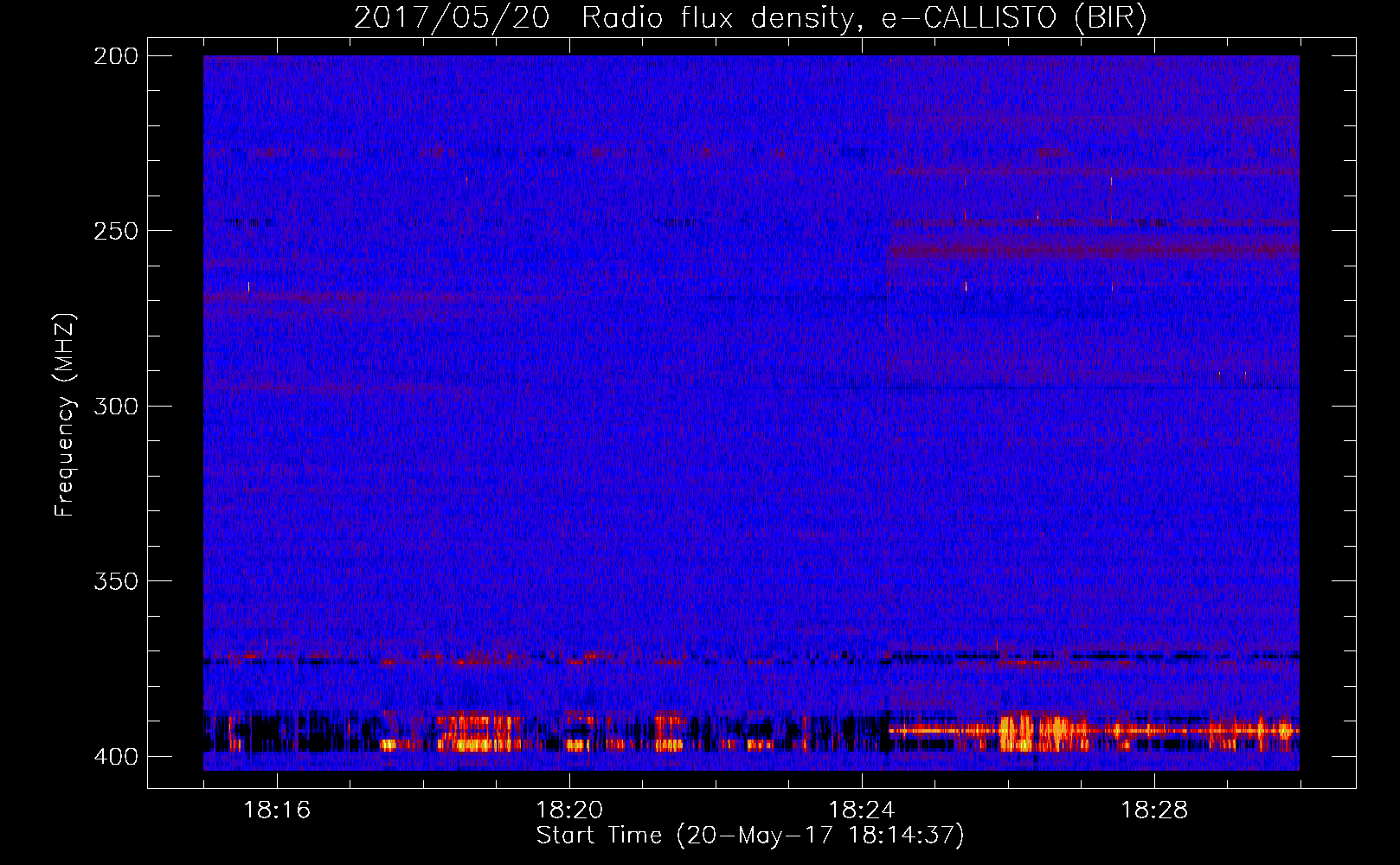Click the 18:28 time tick label
The image size is (1400, 865).
[1154, 810]
